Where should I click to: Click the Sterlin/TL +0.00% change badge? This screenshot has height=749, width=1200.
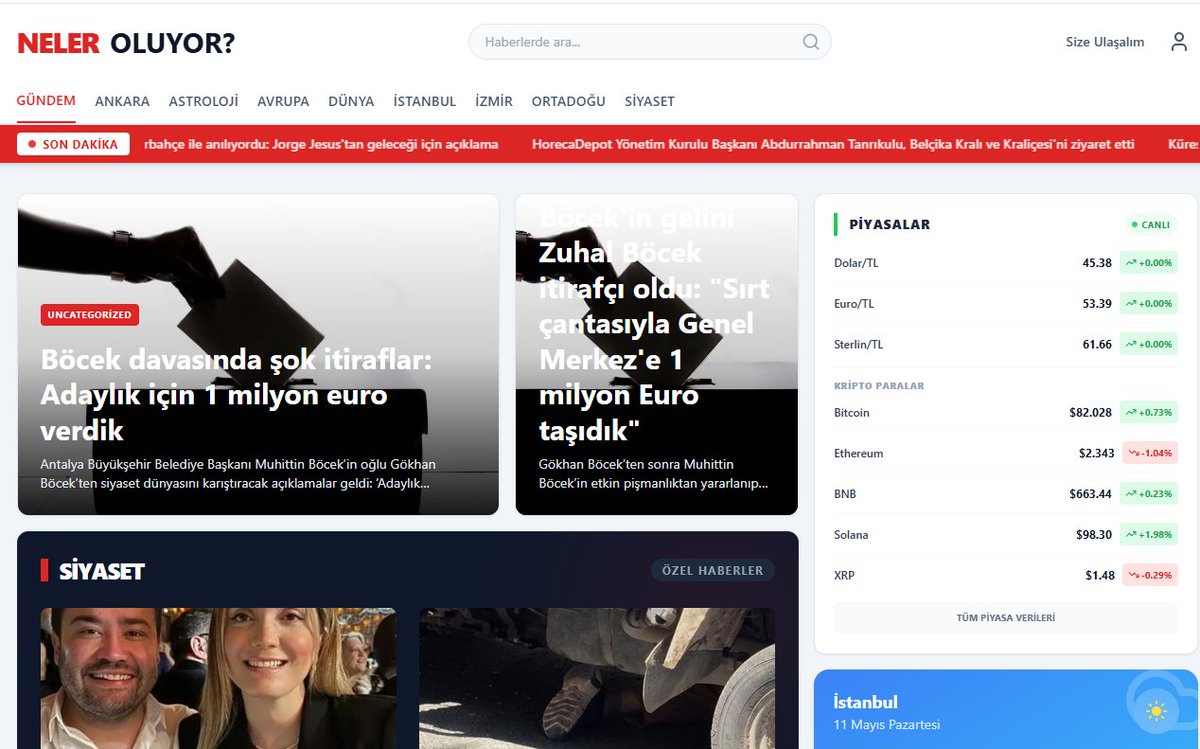1148,344
